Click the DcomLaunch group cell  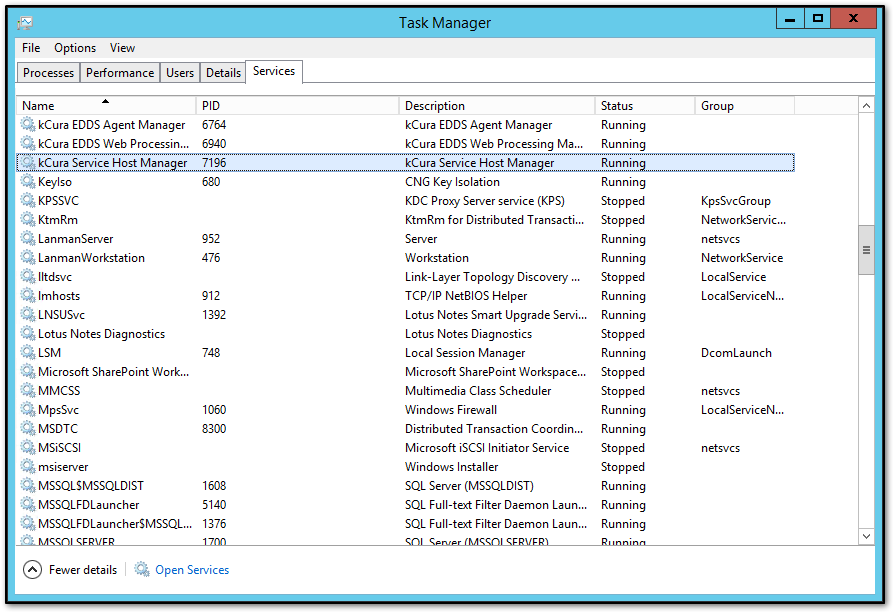click(x=736, y=353)
